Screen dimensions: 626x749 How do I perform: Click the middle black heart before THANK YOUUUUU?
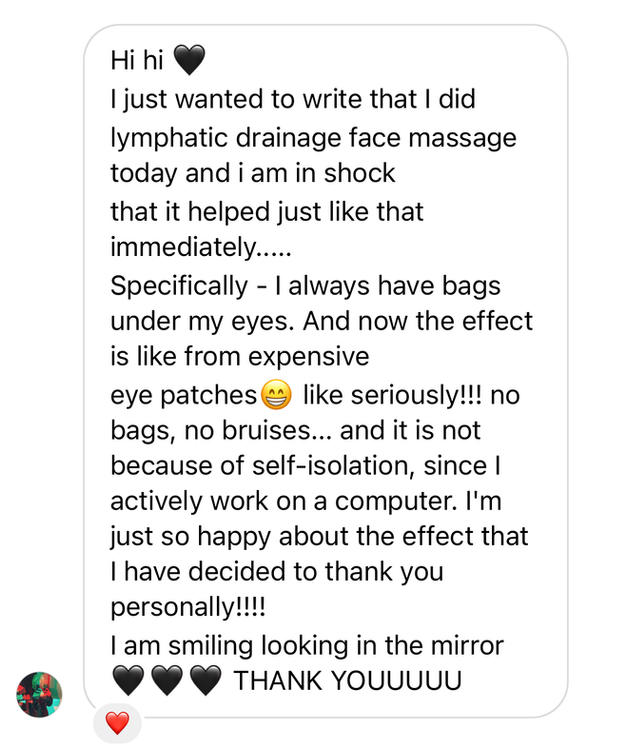[x=166, y=682]
